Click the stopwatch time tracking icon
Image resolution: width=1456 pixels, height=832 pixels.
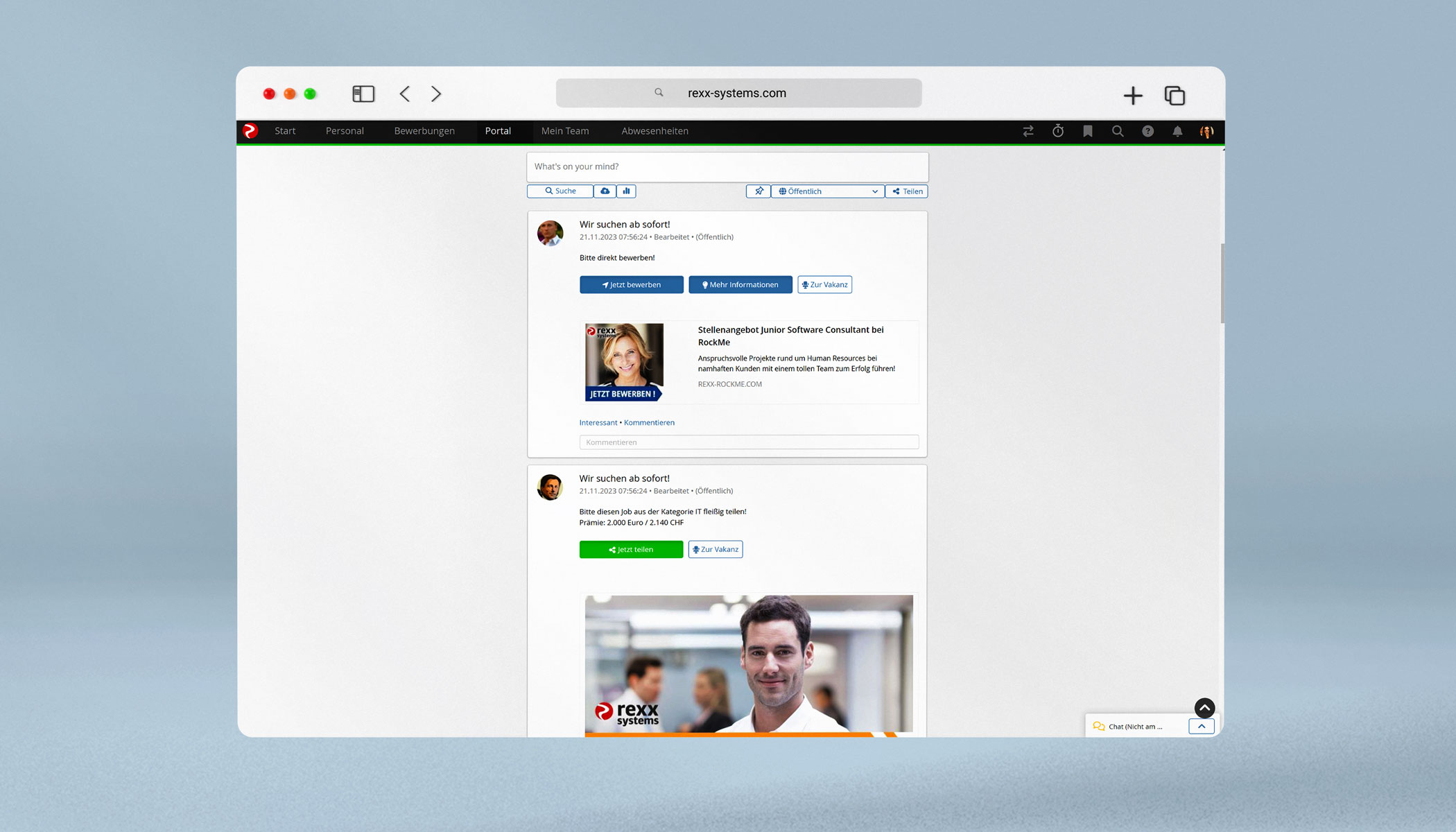(1057, 131)
